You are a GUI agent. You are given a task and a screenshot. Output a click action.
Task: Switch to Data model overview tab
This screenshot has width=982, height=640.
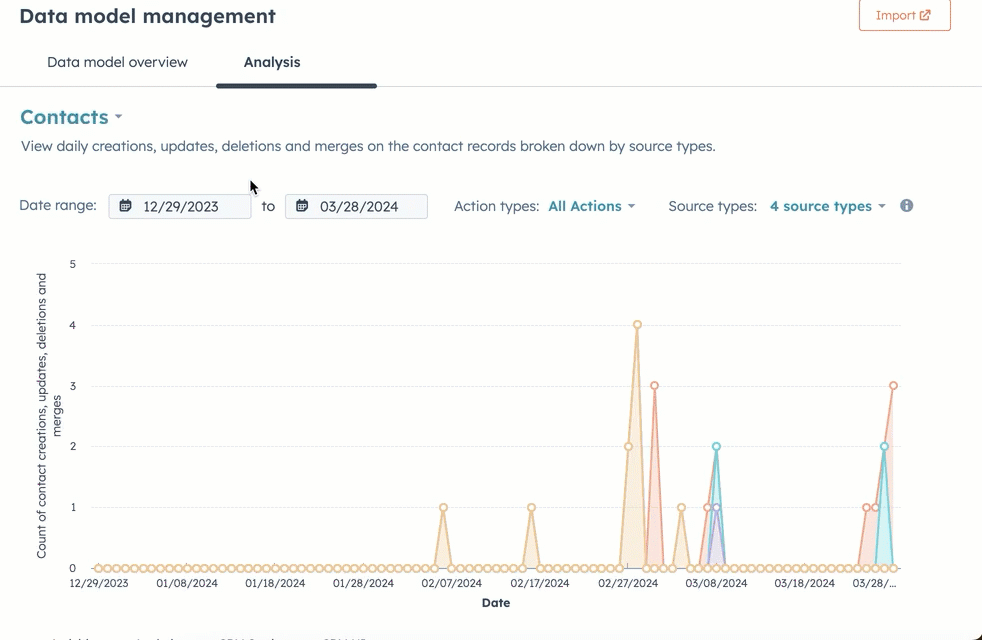(x=117, y=62)
